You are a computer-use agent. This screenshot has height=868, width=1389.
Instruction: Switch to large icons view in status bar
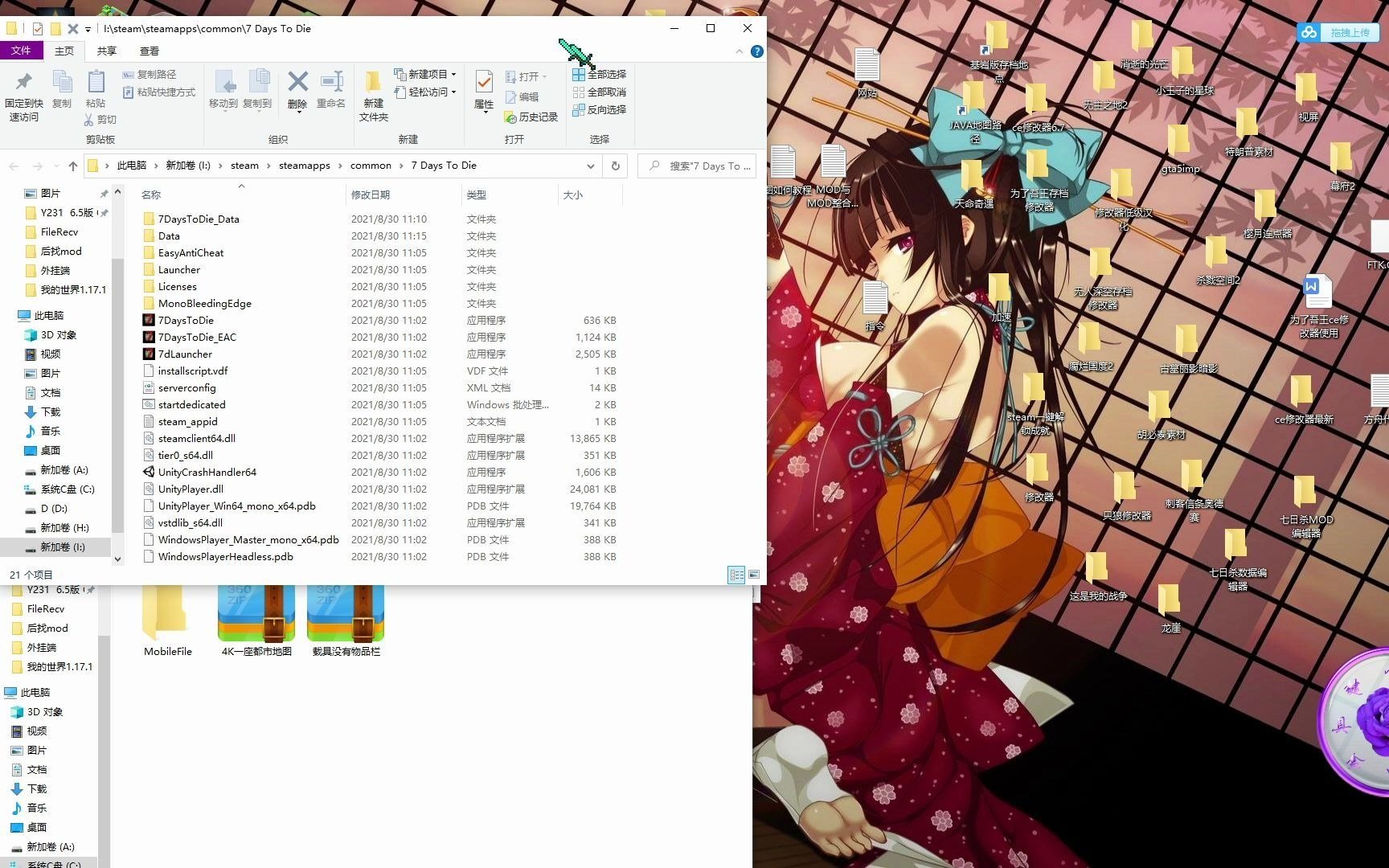point(753,575)
